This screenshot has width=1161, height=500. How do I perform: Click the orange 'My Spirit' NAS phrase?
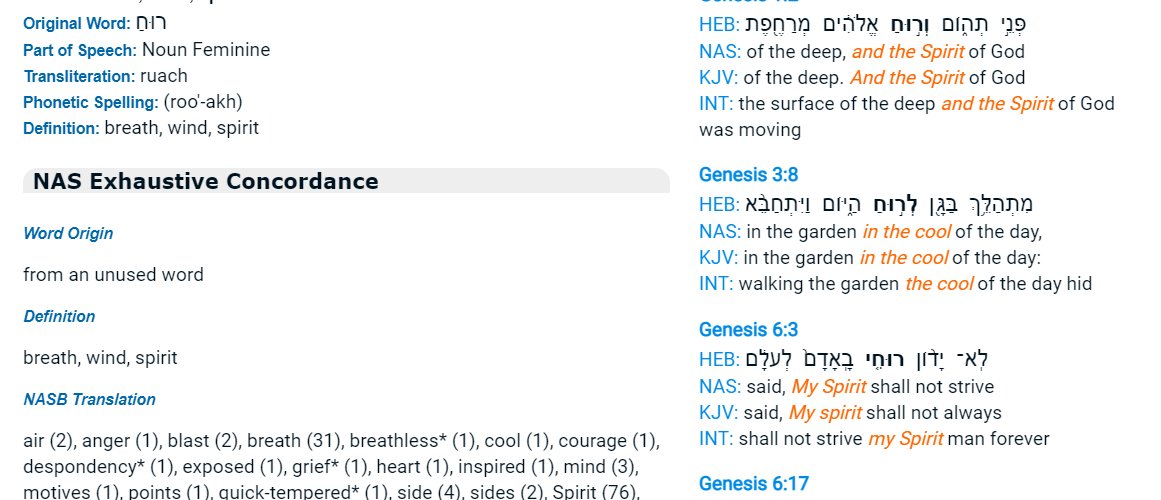point(828,387)
